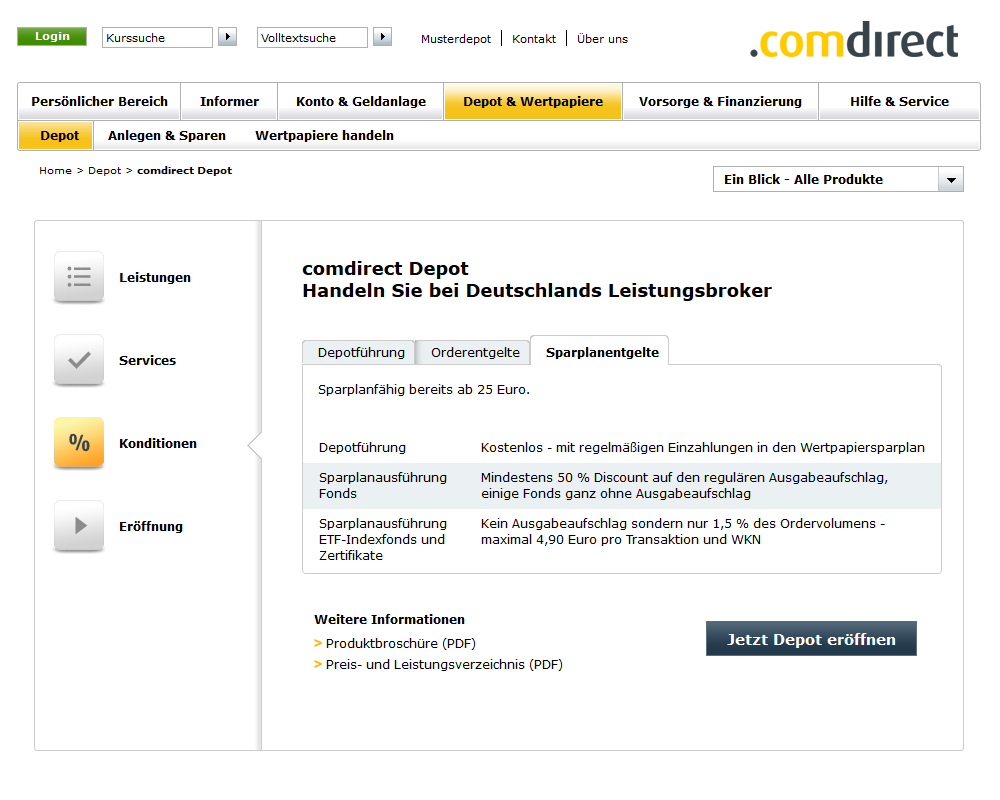Viewport: 1000px width, 800px height.
Task: Click the Konditionen percent icon
Action: click(x=79, y=443)
